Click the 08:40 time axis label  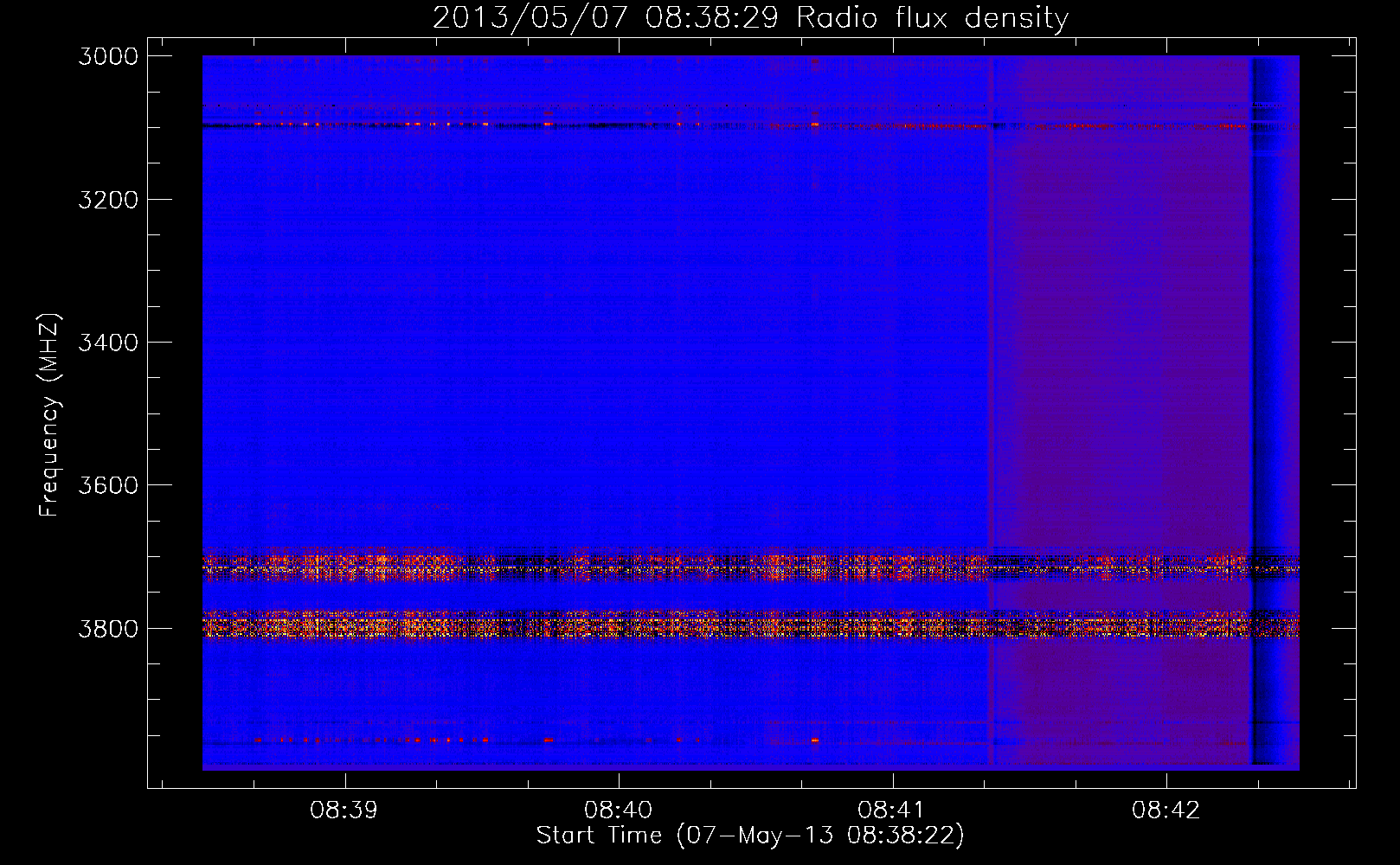coord(618,811)
